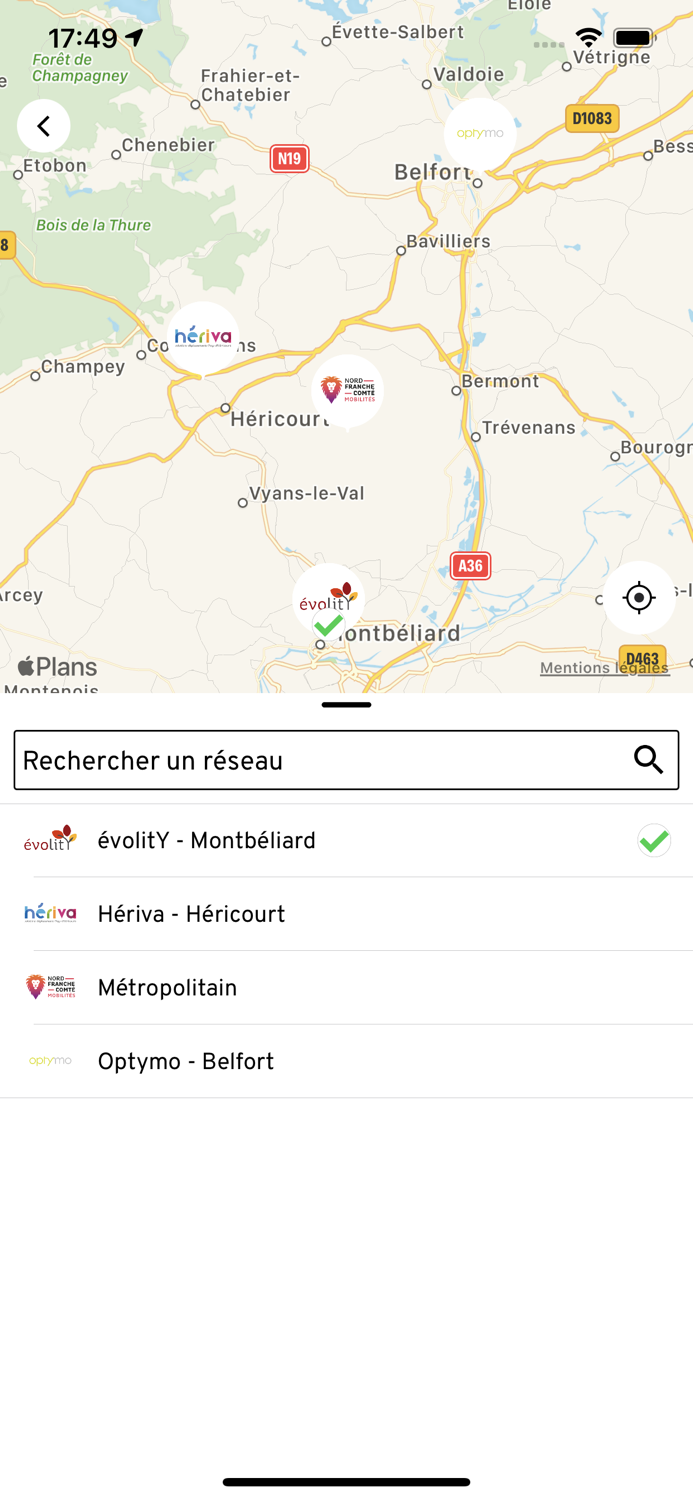Click the évolitY logo in the list
Viewport: 693px width, 1500px height.
tap(48, 840)
